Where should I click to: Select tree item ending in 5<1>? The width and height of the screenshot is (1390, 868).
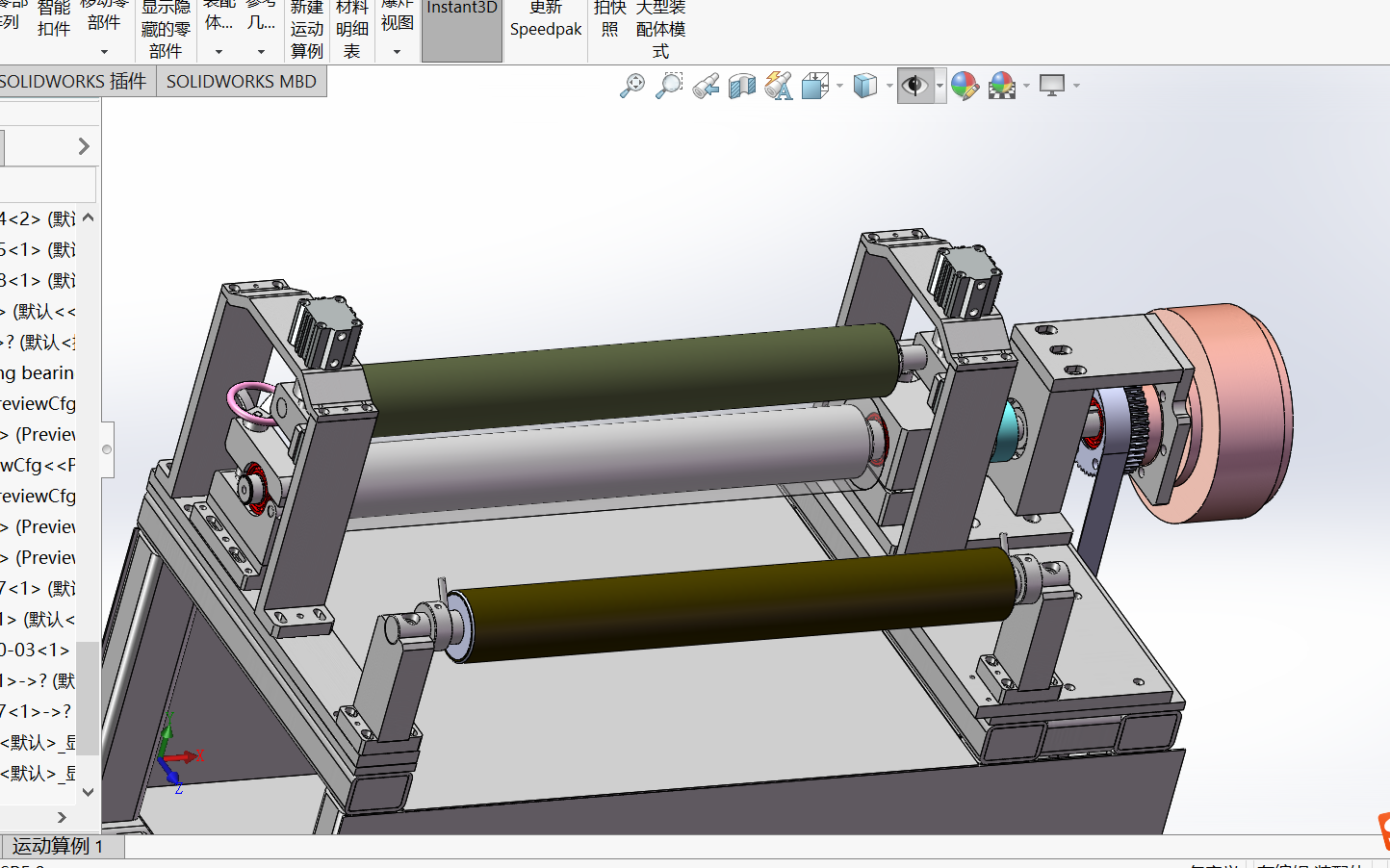(x=39, y=249)
